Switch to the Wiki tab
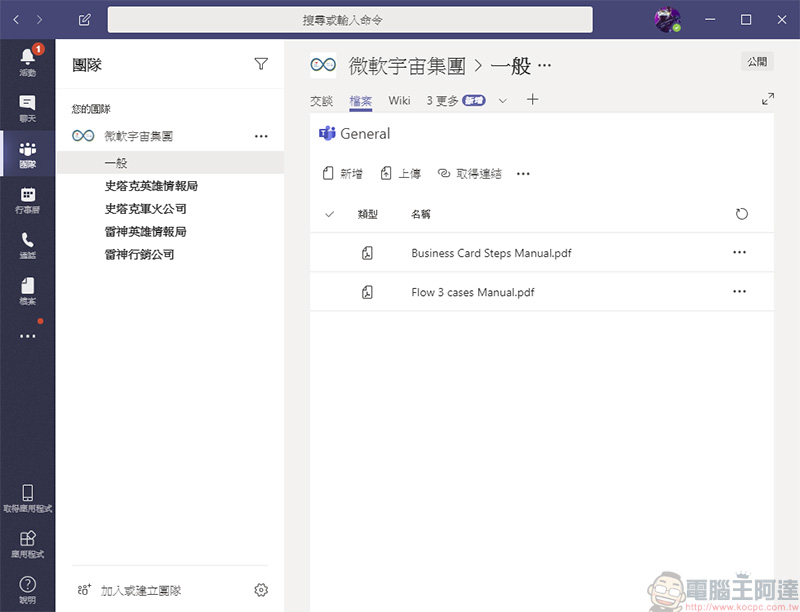Viewport: 800px width, 612px height. click(399, 100)
